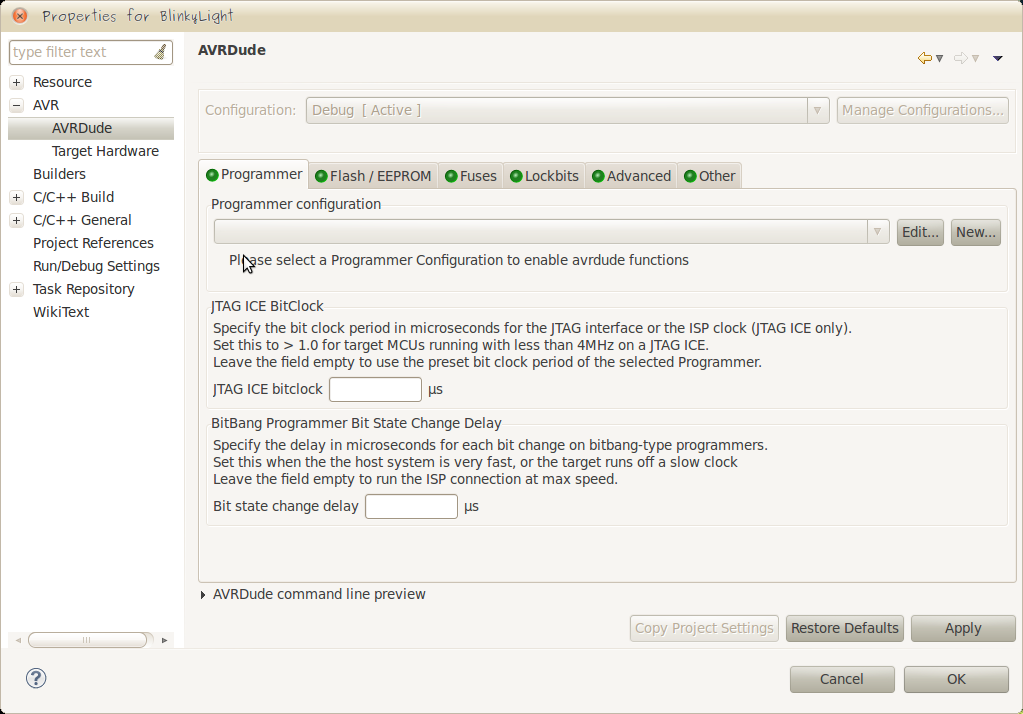Click the JTAG ICE bitclock field
The height and width of the screenshot is (714, 1023).
click(375, 390)
